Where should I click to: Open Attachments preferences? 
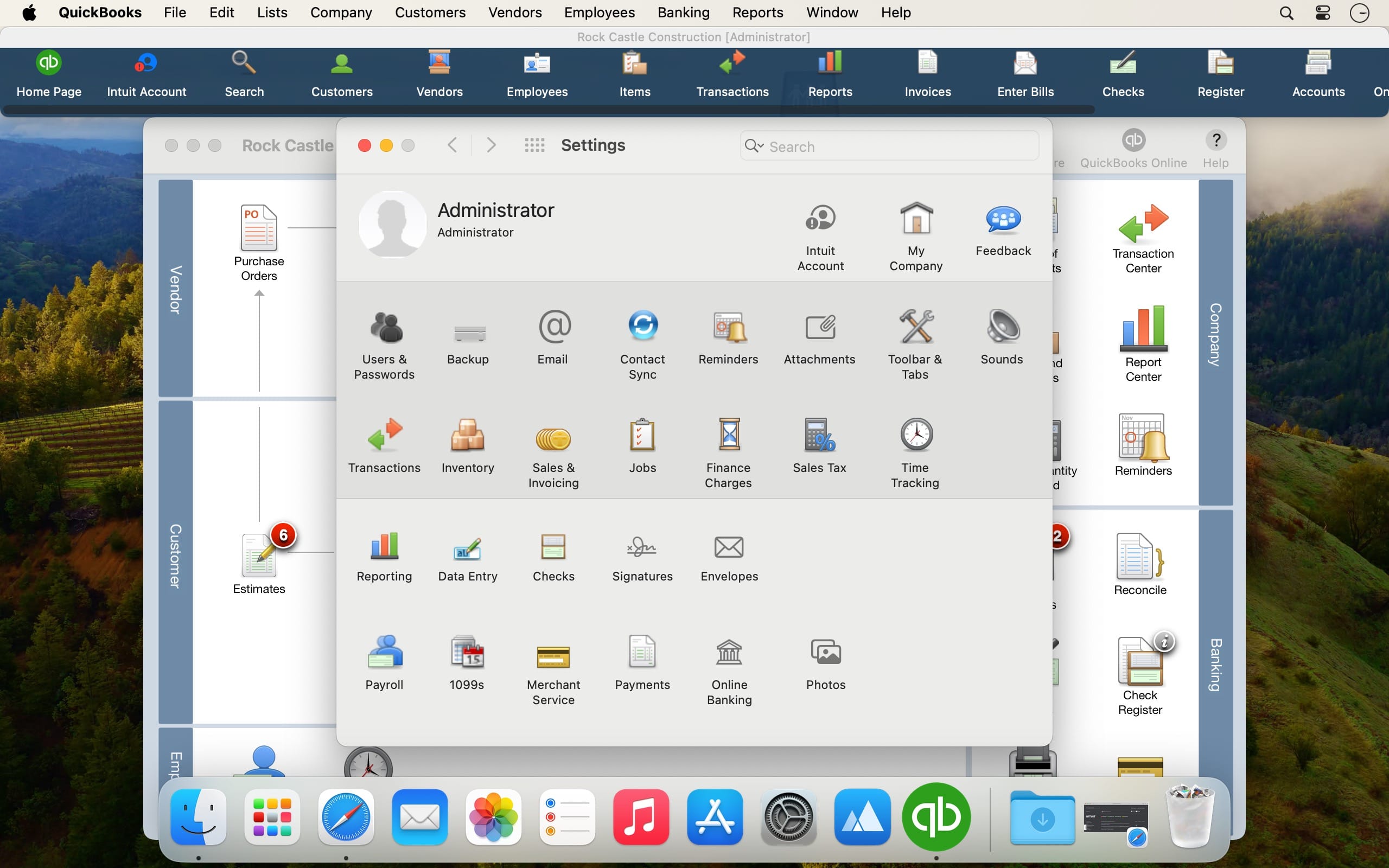820,337
